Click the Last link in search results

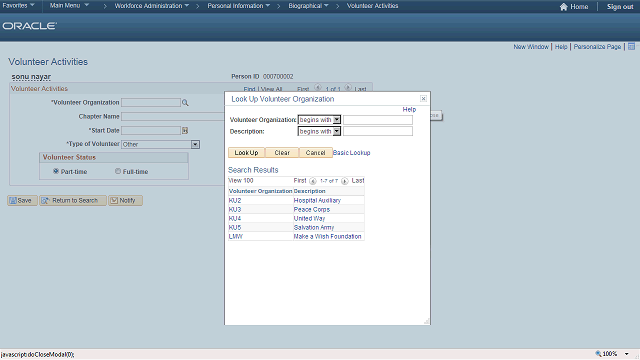click(358, 180)
